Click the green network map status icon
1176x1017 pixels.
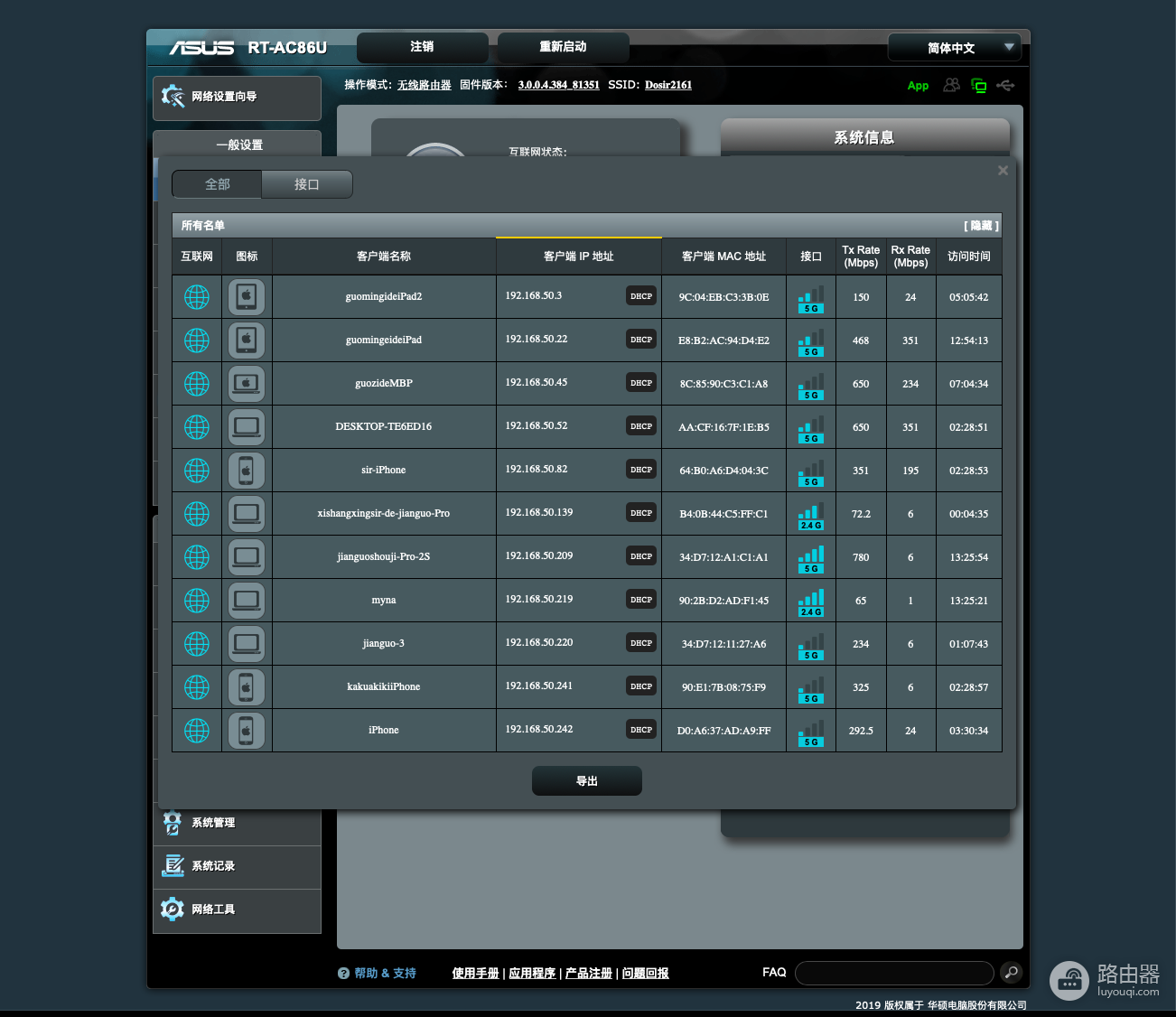pyautogui.click(x=979, y=85)
